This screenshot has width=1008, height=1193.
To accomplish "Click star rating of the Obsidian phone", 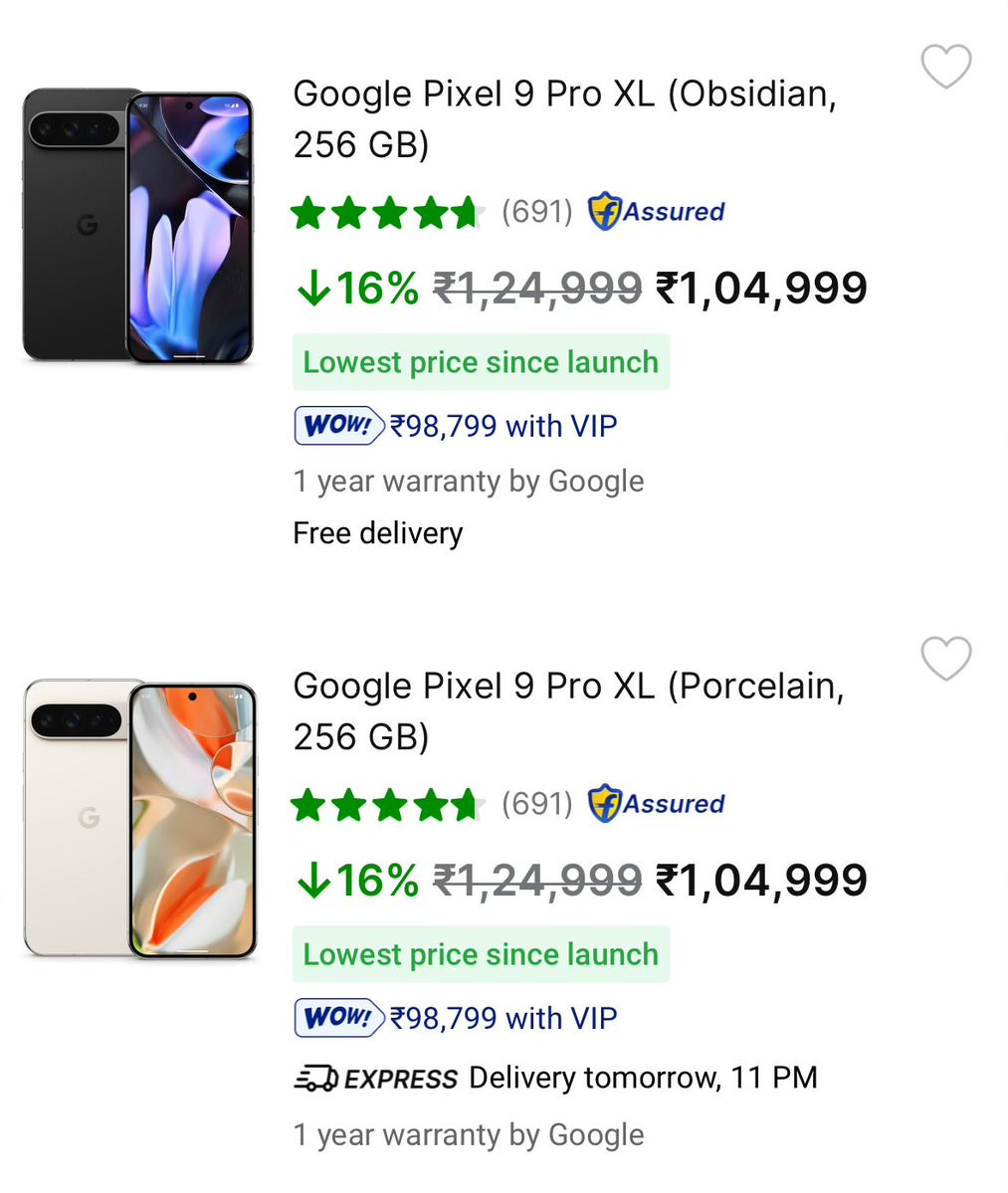I will tap(386, 213).
